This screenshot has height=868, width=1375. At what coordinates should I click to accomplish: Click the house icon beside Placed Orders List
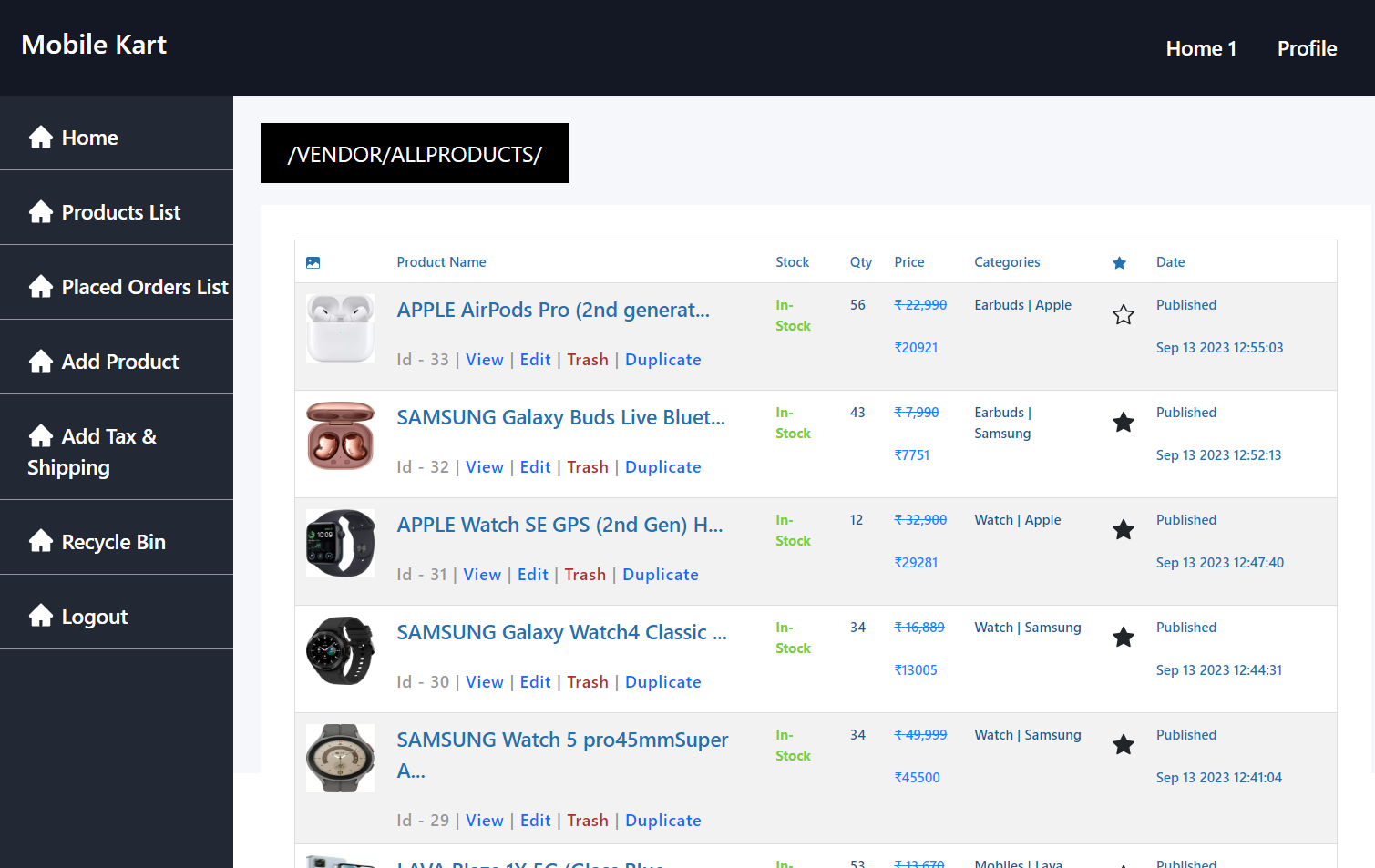[41, 287]
